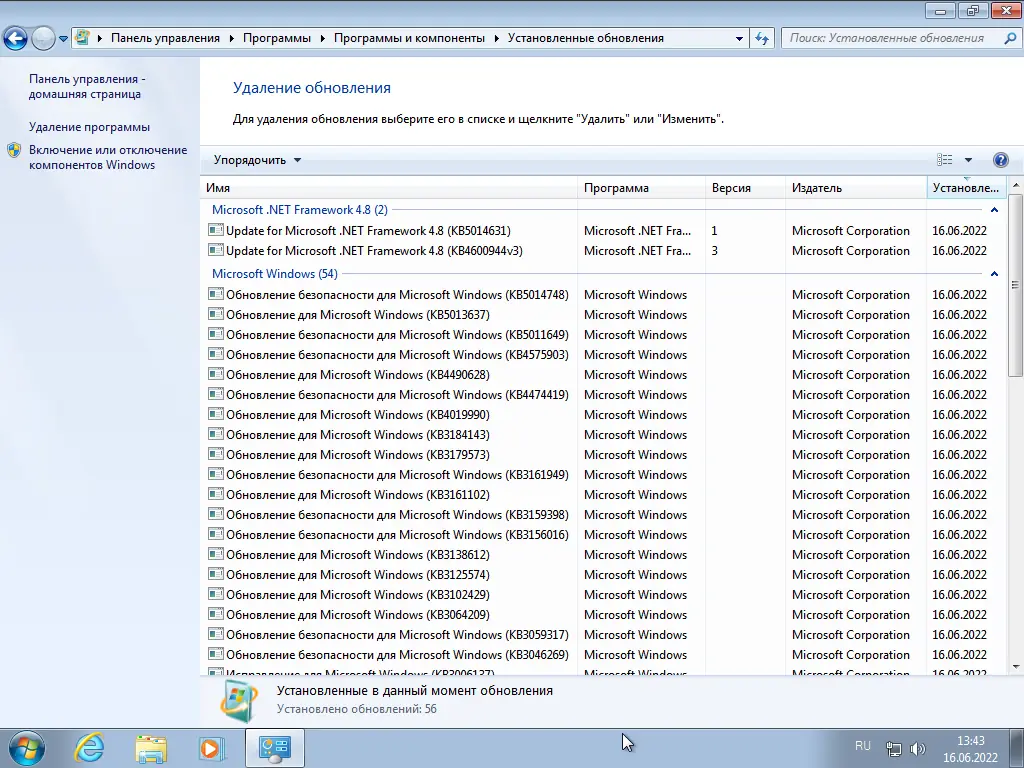Refresh the installed updates list
1024x768 pixels.
click(761, 39)
